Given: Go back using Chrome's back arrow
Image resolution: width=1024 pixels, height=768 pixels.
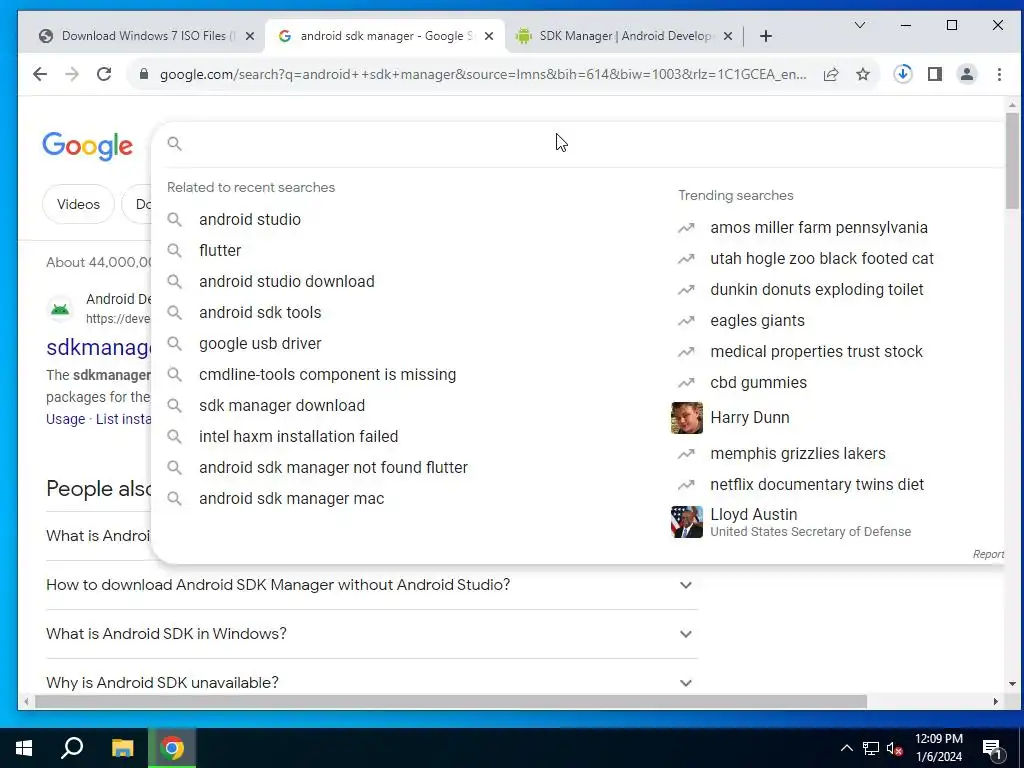Looking at the screenshot, I should 40,74.
